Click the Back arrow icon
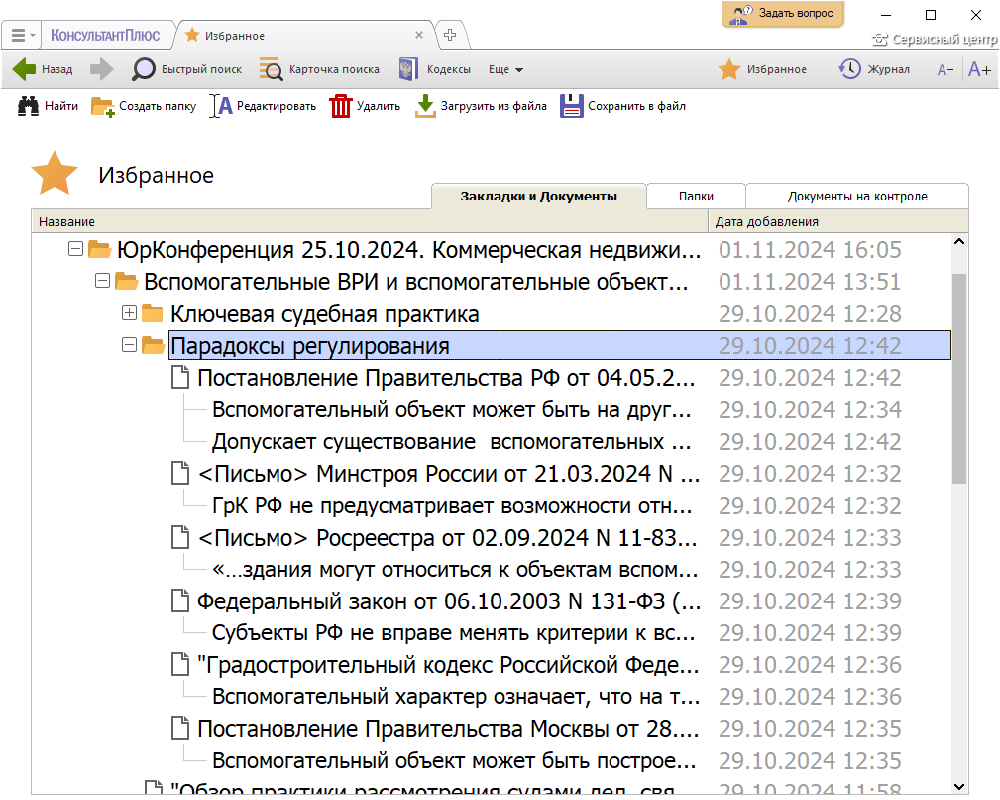Screen dimensions: 1000x800 (25, 69)
